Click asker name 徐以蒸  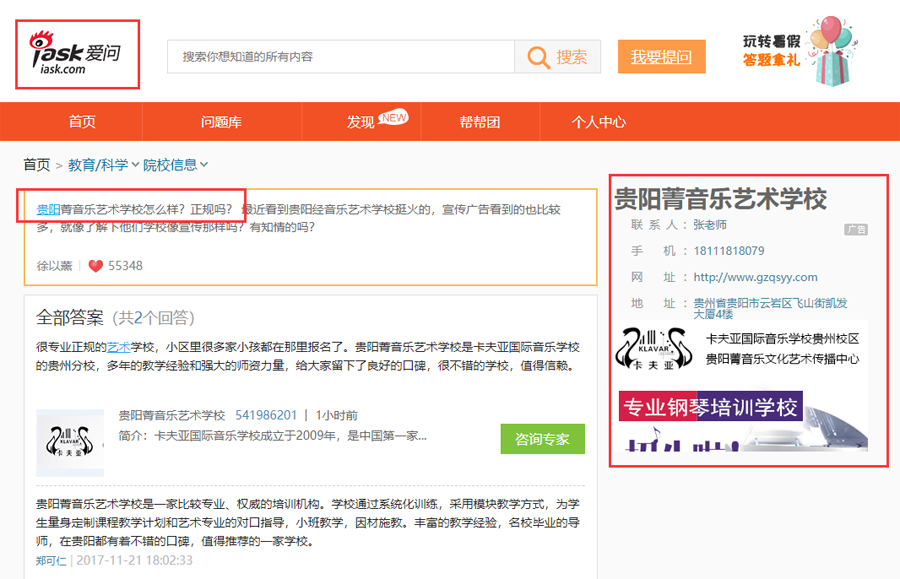pyautogui.click(x=55, y=266)
